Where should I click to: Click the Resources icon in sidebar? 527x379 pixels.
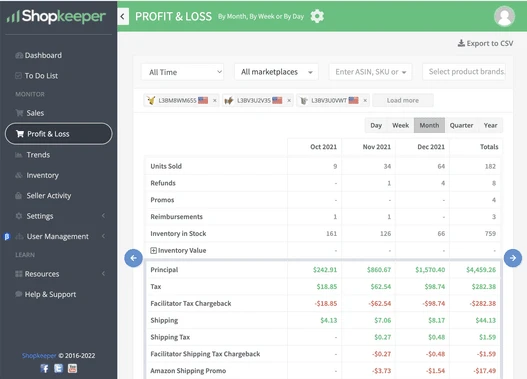[19, 274]
